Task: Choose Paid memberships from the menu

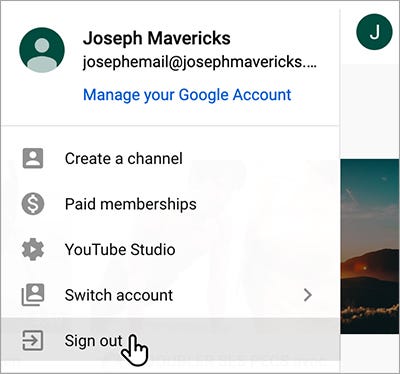Action: (170, 204)
